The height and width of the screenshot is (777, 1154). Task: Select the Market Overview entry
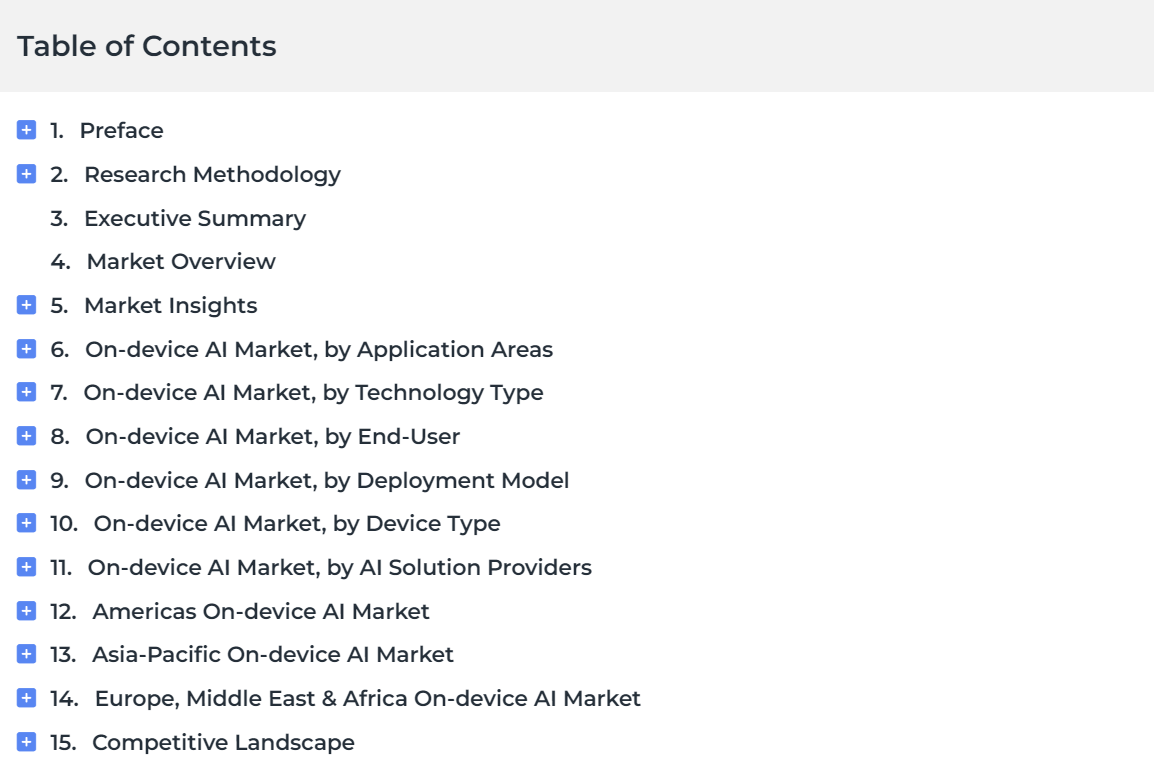tap(180, 261)
